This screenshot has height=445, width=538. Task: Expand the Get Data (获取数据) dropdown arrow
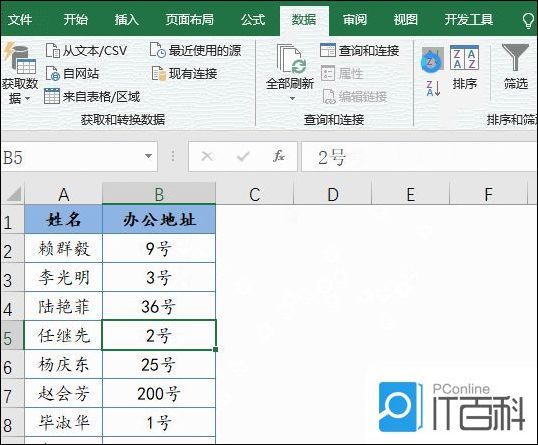27,99
